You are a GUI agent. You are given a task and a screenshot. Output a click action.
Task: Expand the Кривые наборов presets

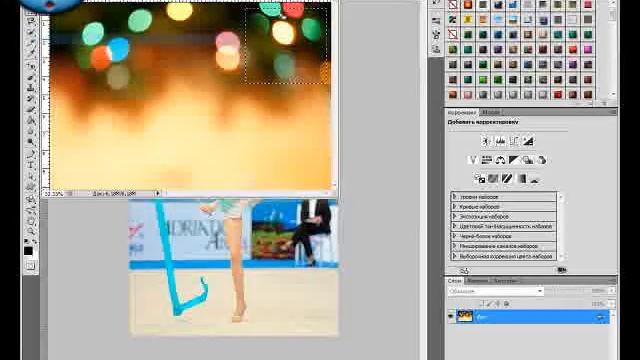tap(454, 207)
